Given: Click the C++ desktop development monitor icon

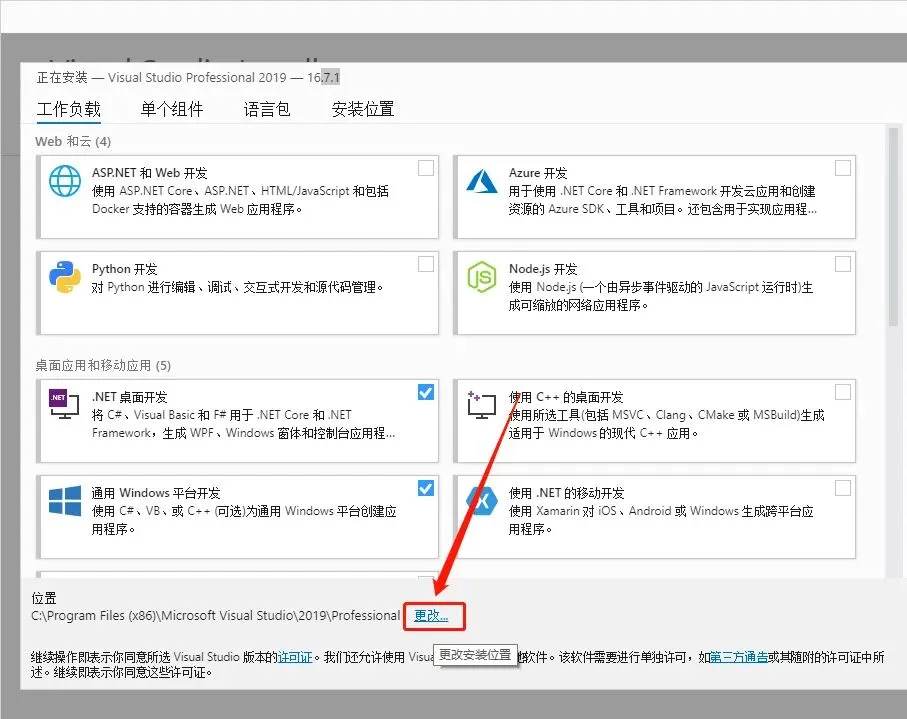Looking at the screenshot, I should (482, 404).
